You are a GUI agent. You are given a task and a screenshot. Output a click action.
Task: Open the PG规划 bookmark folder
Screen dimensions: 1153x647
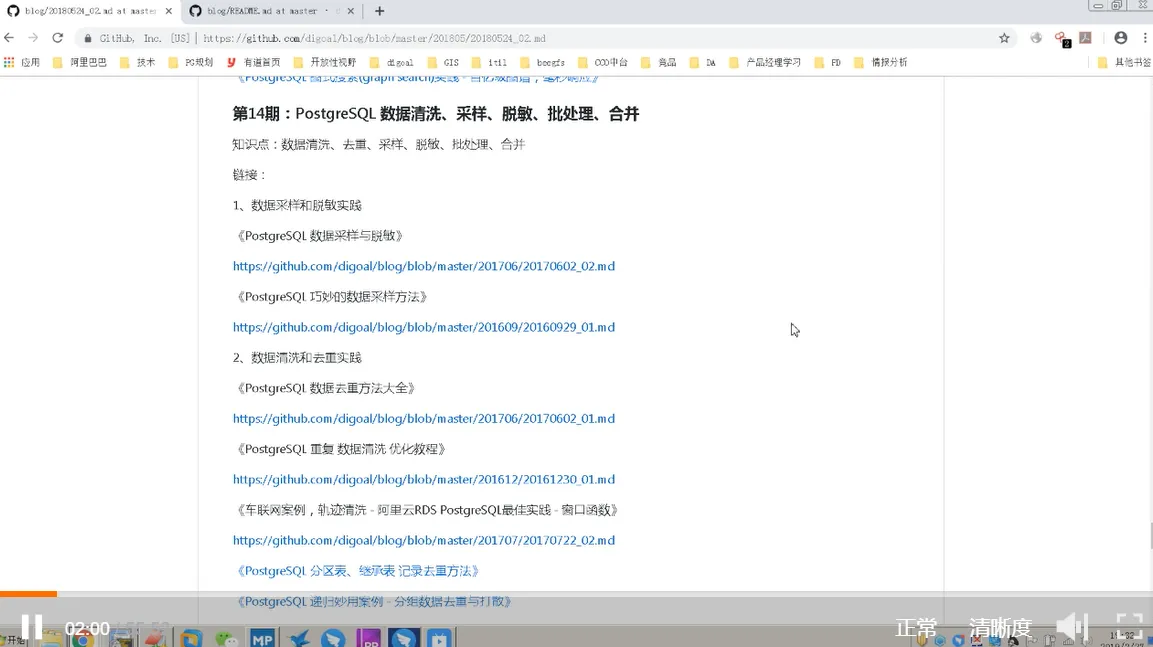pos(191,62)
